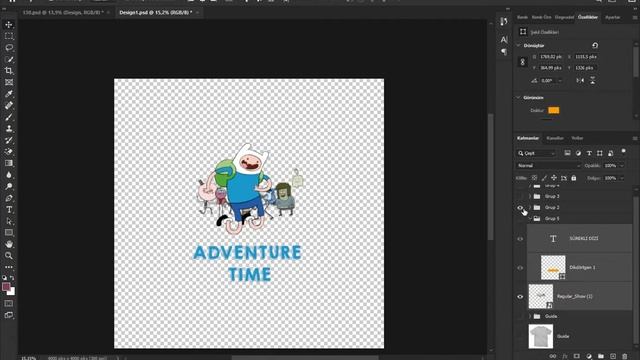Click the Guide t-shirt layer thumbnail
The width and height of the screenshot is (640, 360).
(541, 336)
